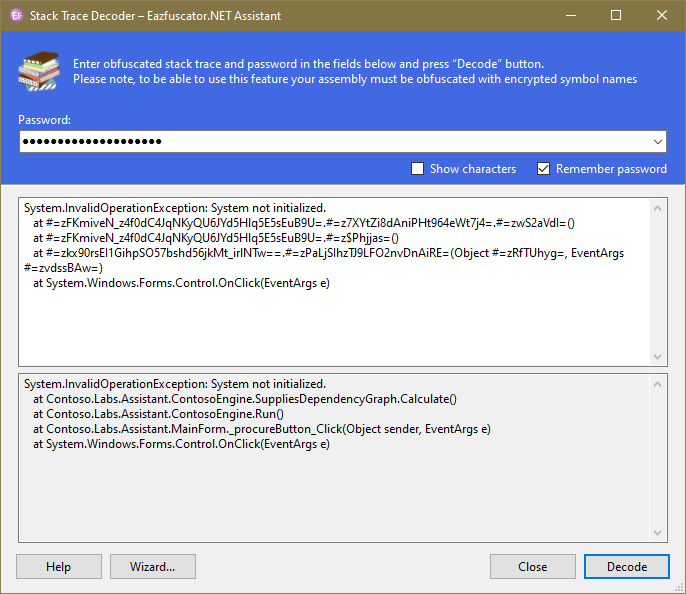
Task: Open the Password history dropdown arrow
Action: tap(657, 142)
